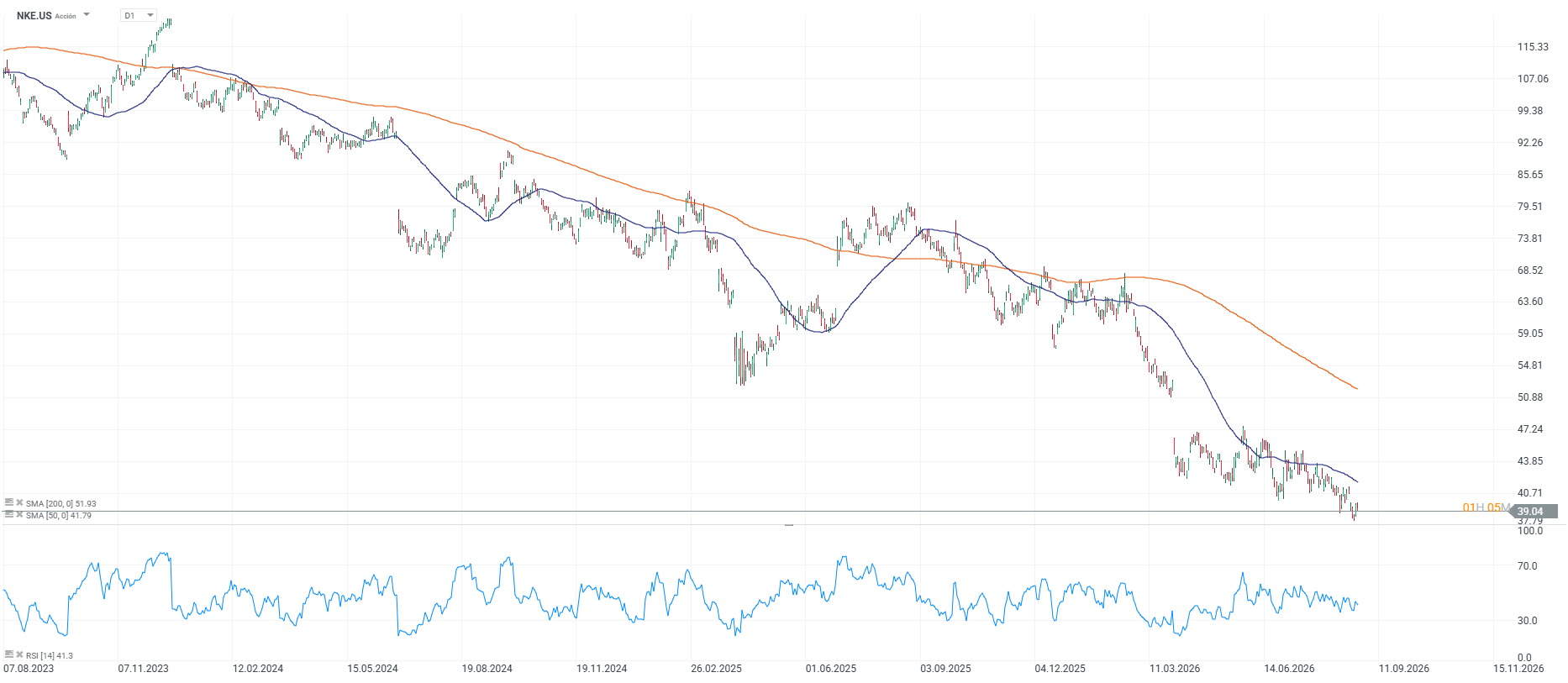Click the 50.88 price axis label

(x=1530, y=397)
